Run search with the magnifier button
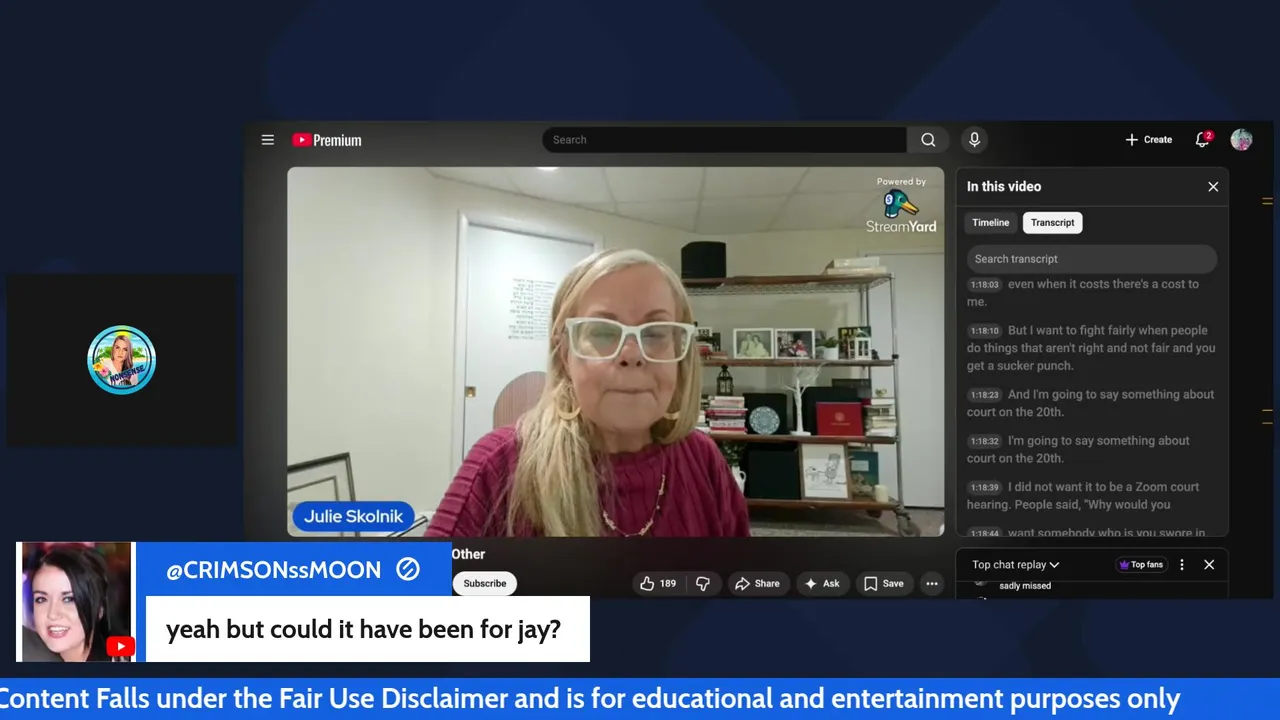Screen dimensions: 1280x720 coord(928,140)
